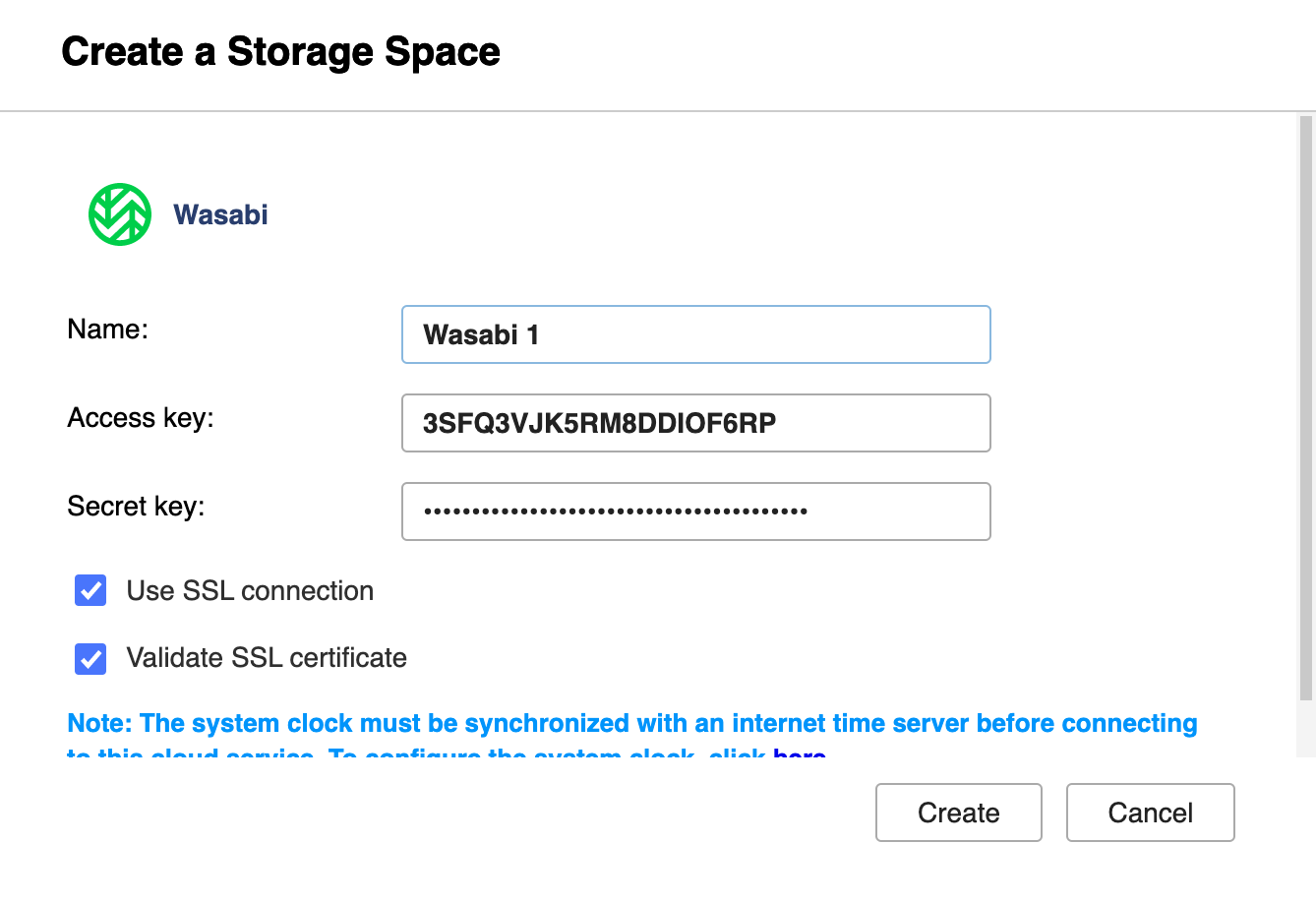
Task: Click the empty area right of 'Wasabi 1' text
Action: pos(762,334)
